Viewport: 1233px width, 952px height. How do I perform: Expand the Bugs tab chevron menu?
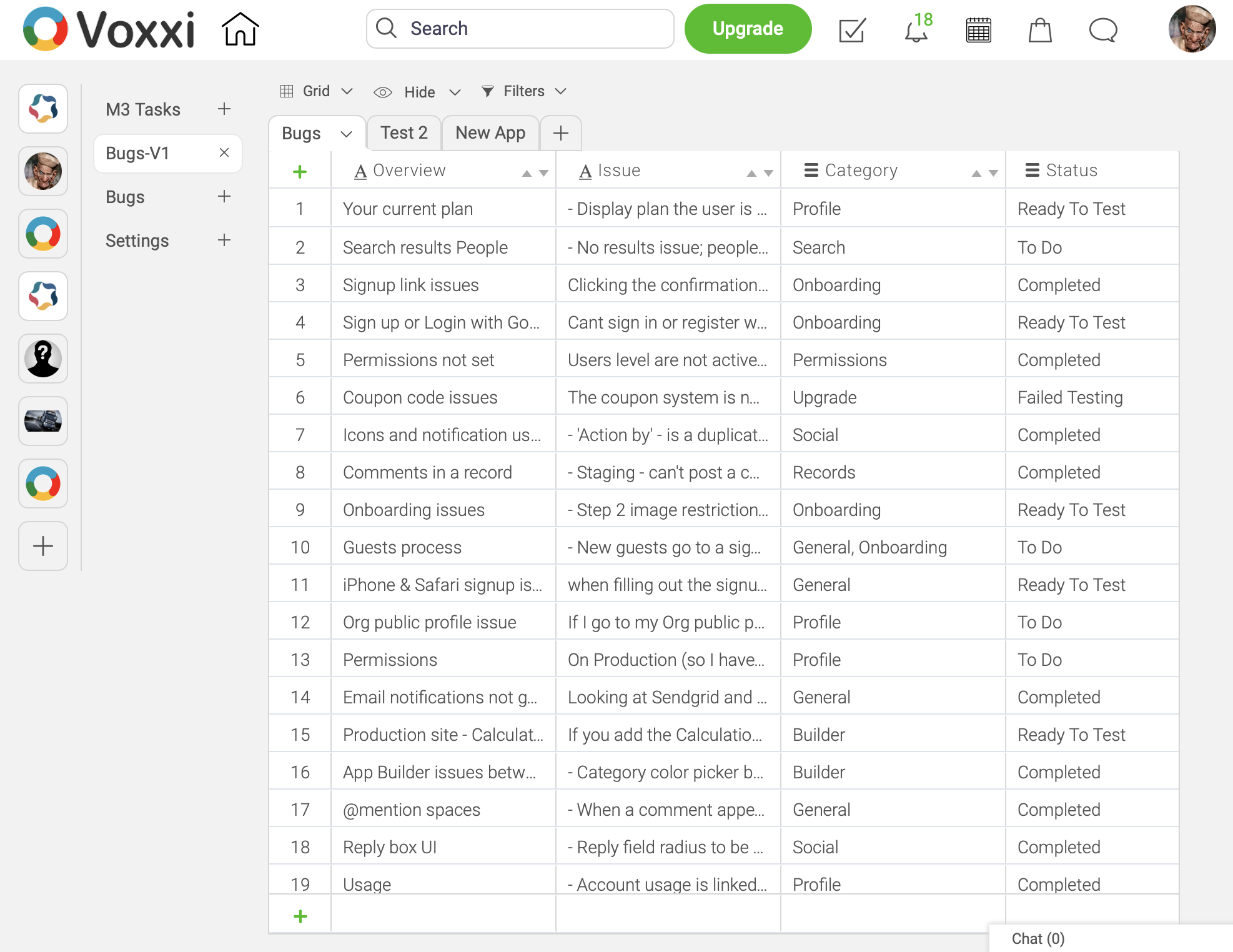coord(346,134)
